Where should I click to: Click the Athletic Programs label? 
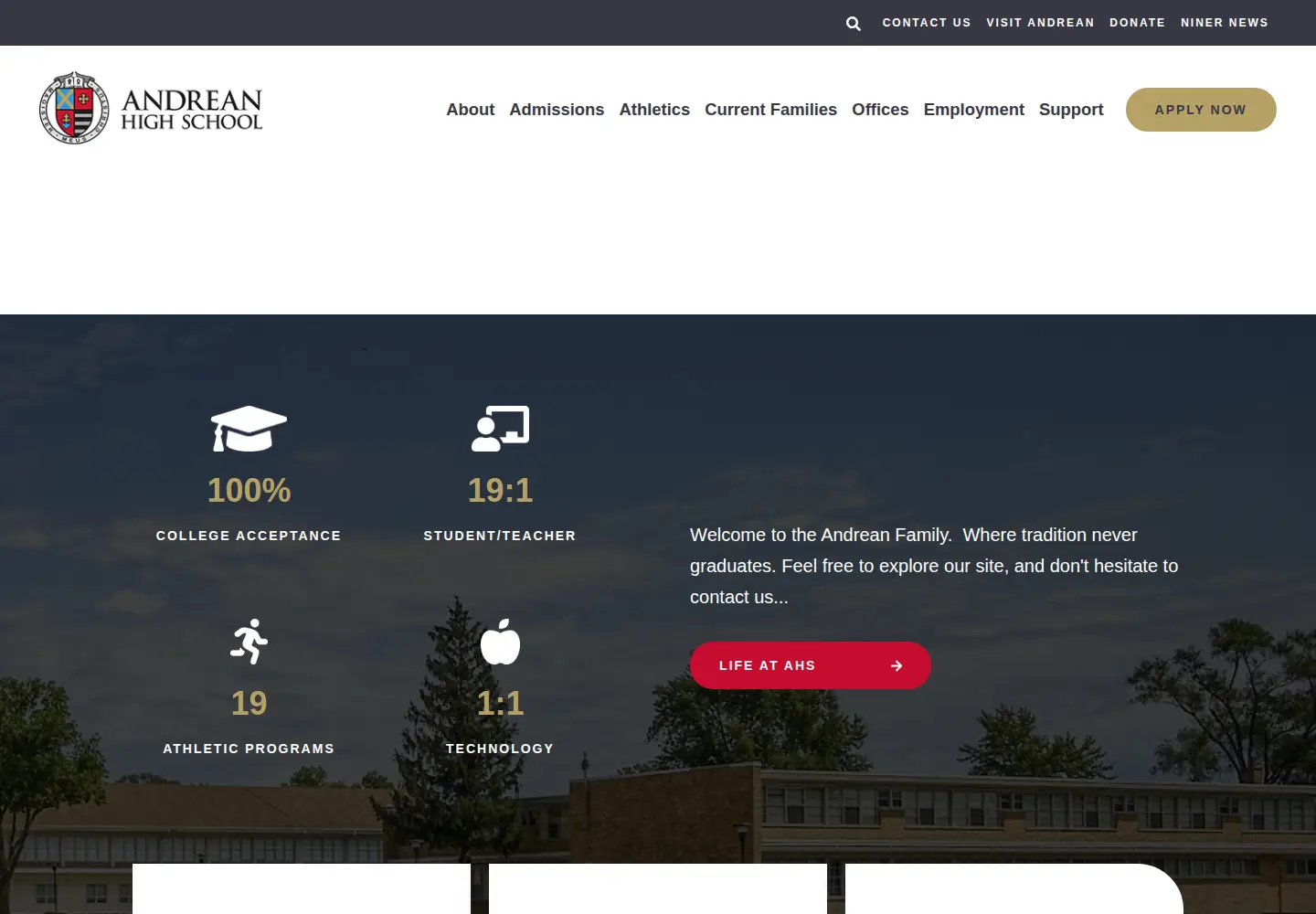pos(249,749)
